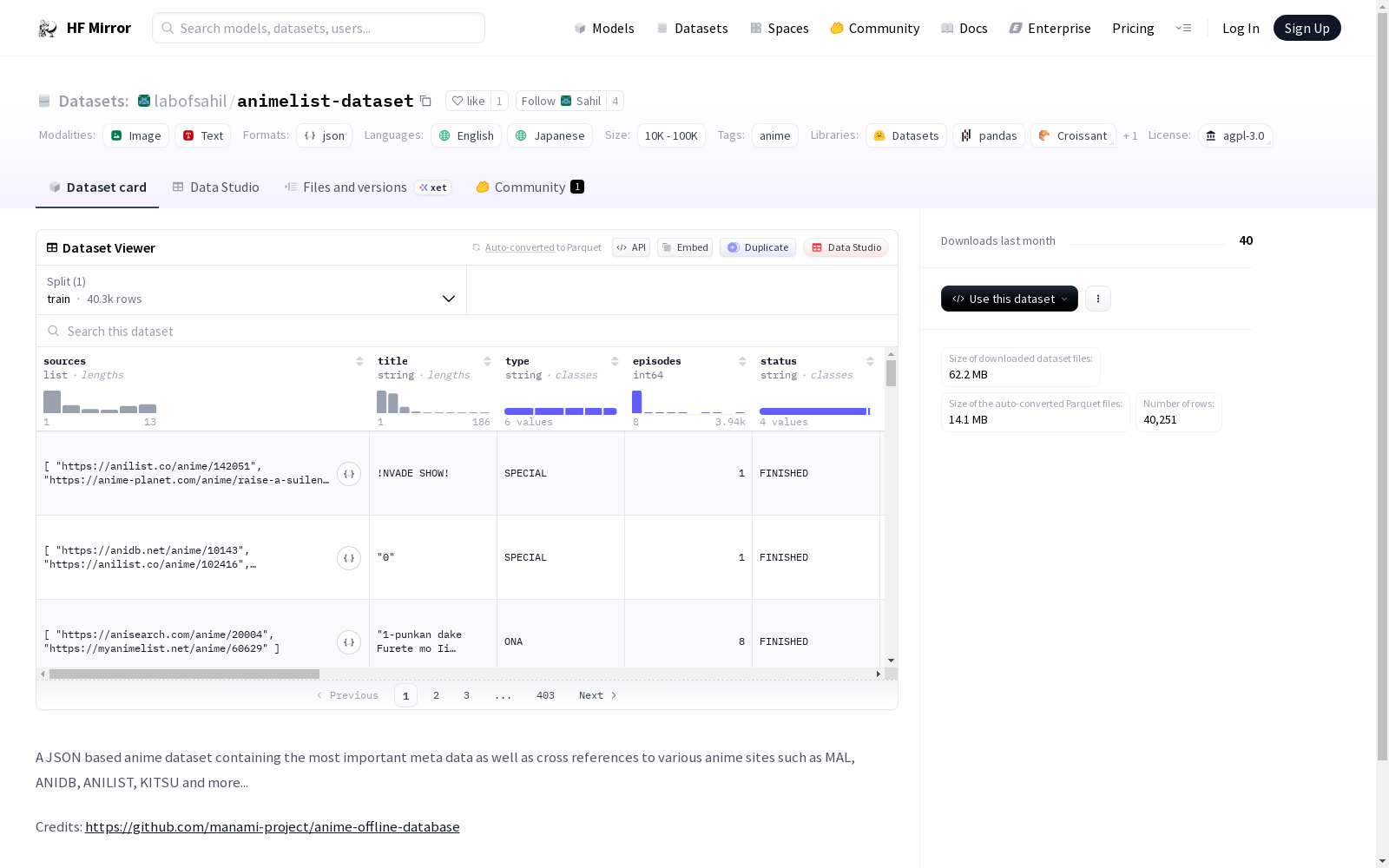Expand JSON cell in the "0" title row

click(349, 558)
